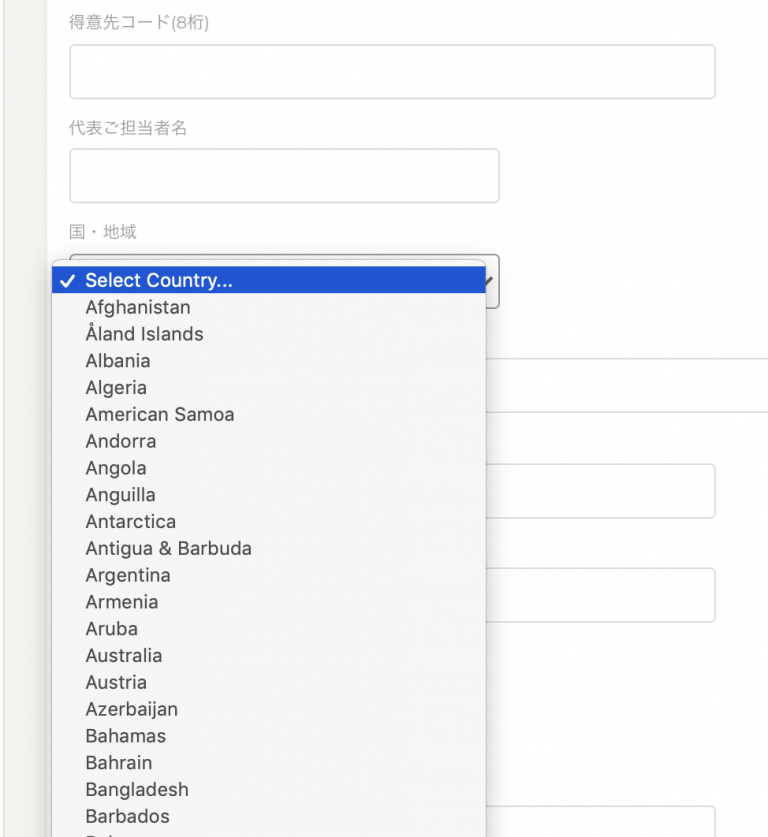
Task: Choose Albania as the country
Action: point(117,361)
